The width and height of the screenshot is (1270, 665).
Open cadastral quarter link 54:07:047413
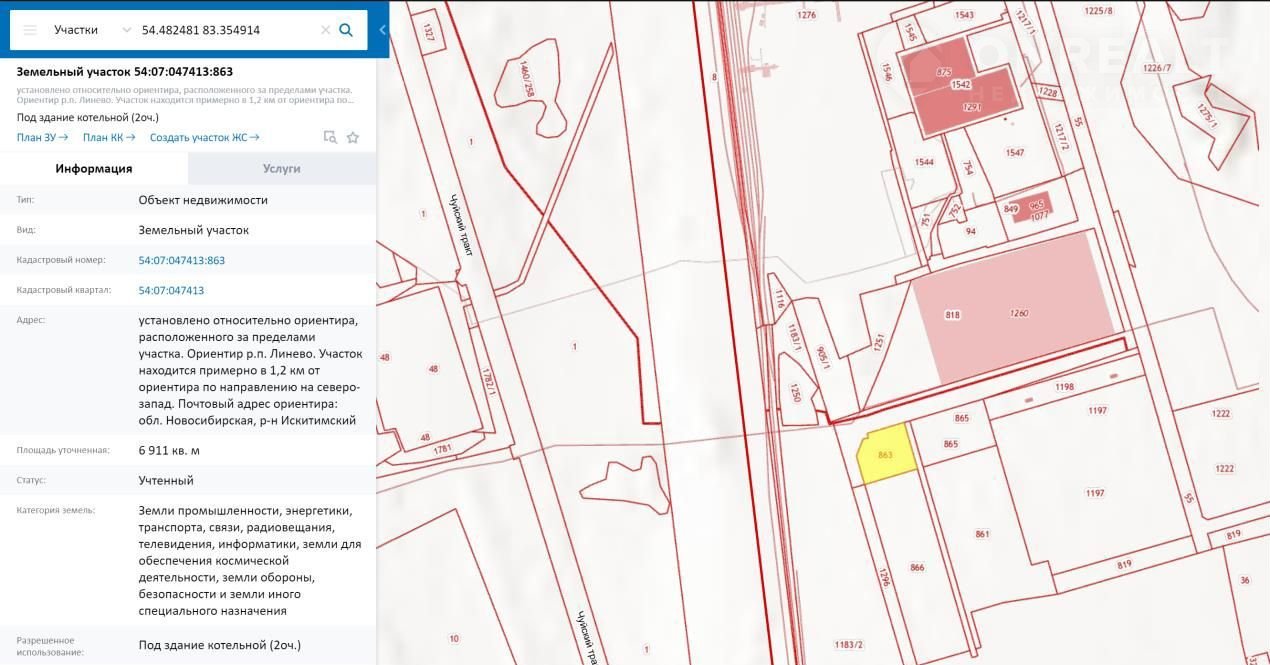click(171, 290)
